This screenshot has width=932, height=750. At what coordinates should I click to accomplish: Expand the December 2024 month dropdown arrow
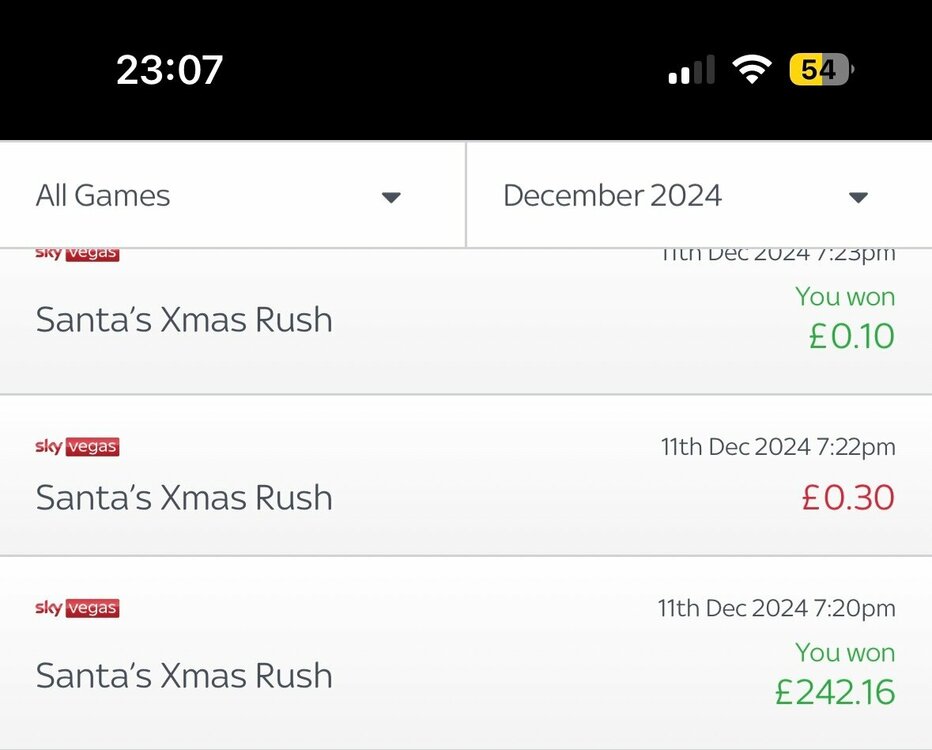pos(858,197)
